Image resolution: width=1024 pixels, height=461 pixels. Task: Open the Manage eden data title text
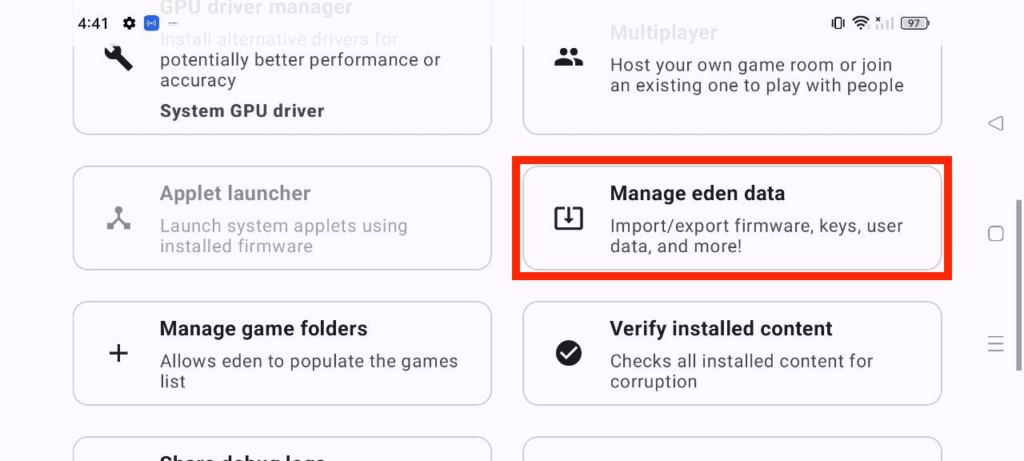pyautogui.click(x=697, y=193)
